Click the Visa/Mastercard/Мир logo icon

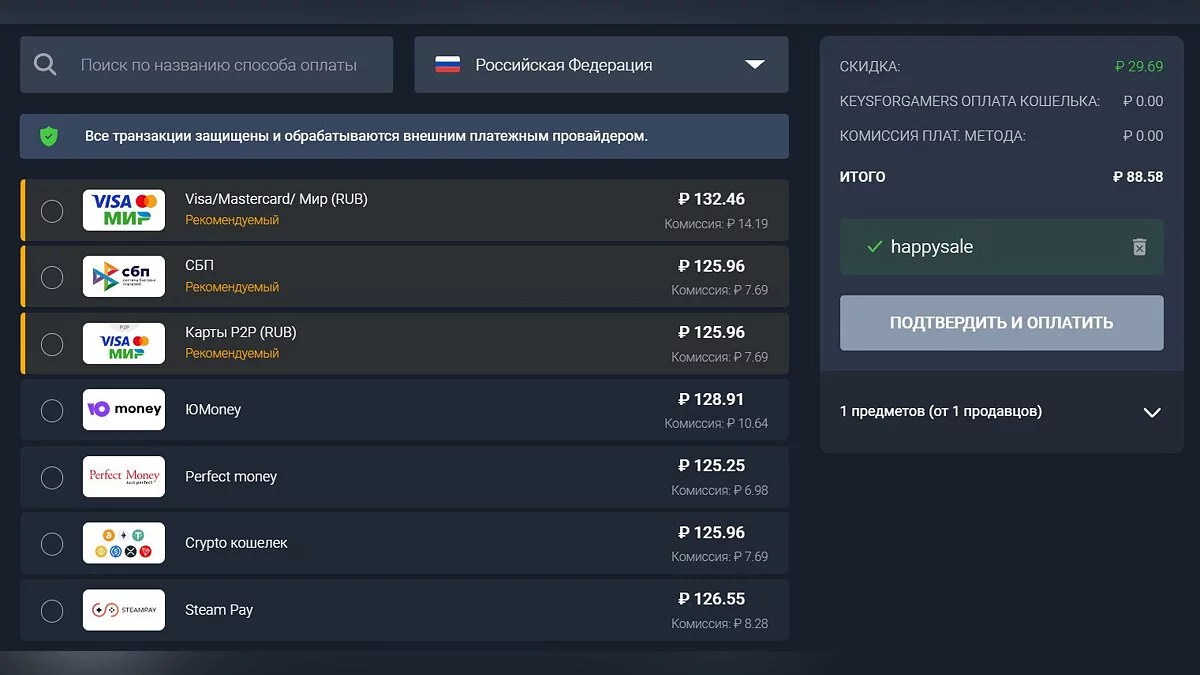point(124,209)
